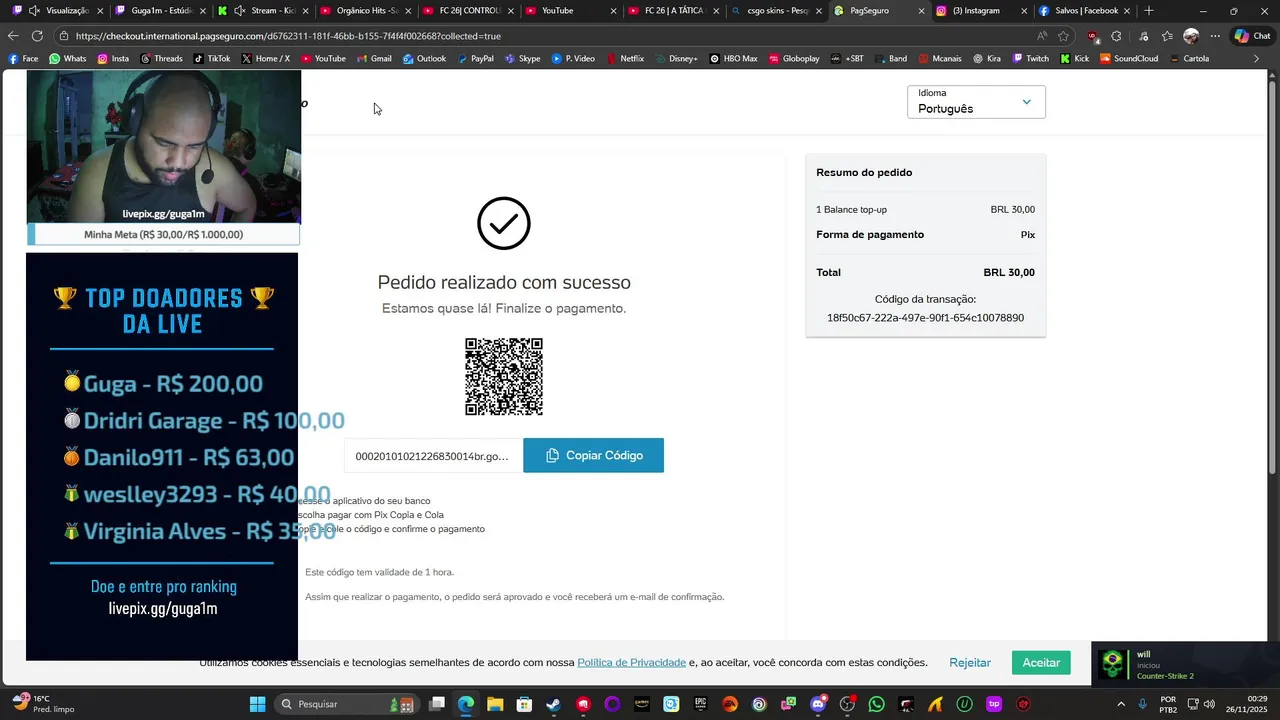This screenshot has height=720, width=1280.
Task: Open Epic Games from taskbar
Action: pos(701,704)
